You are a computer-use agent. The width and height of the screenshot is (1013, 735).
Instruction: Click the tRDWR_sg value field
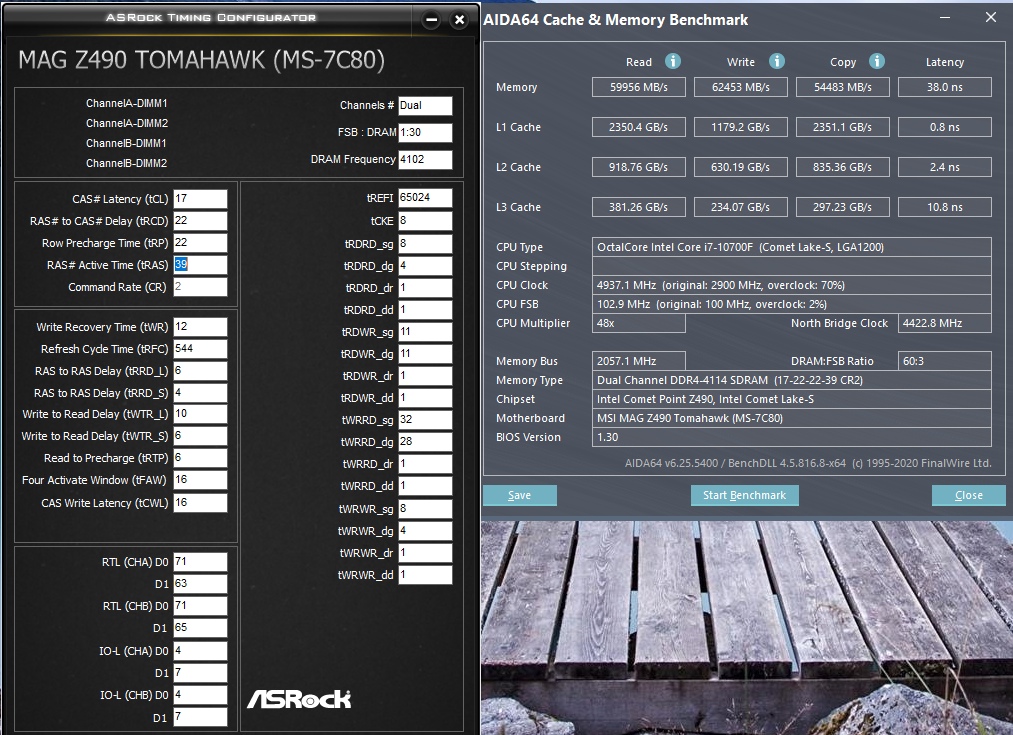pos(425,332)
